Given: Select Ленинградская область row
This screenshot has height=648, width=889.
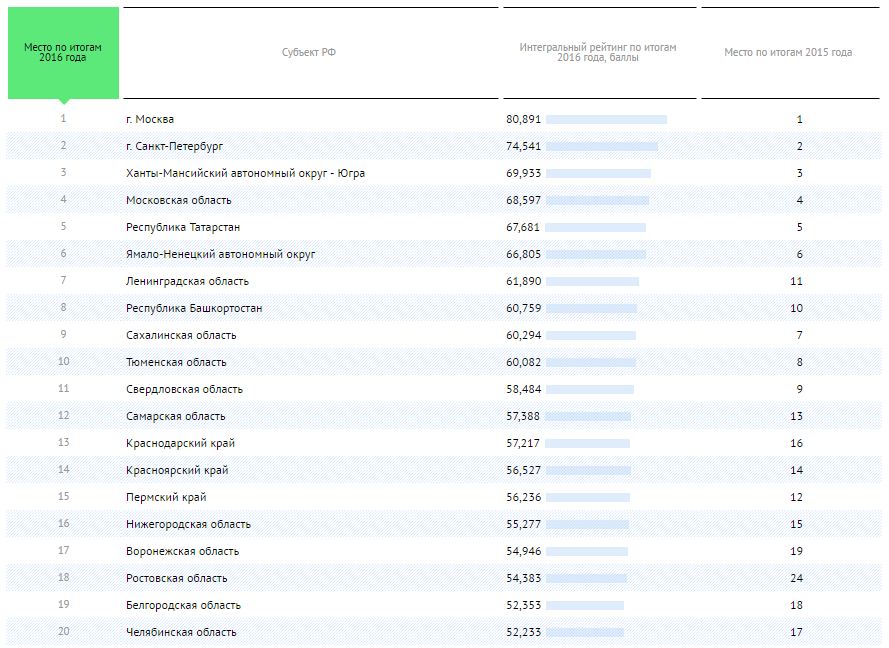Looking at the screenshot, I should pos(187,282).
